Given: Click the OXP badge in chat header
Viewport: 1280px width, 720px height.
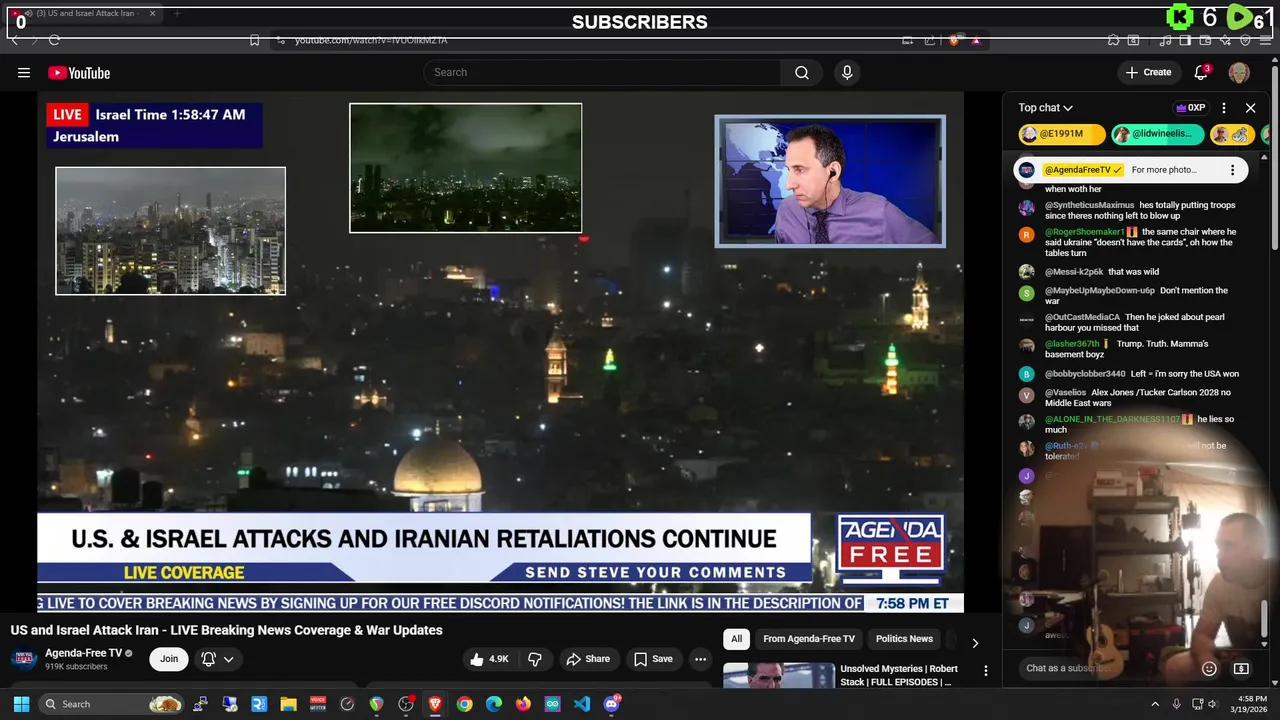Looking at the screenshot, I should [1190, 108].
